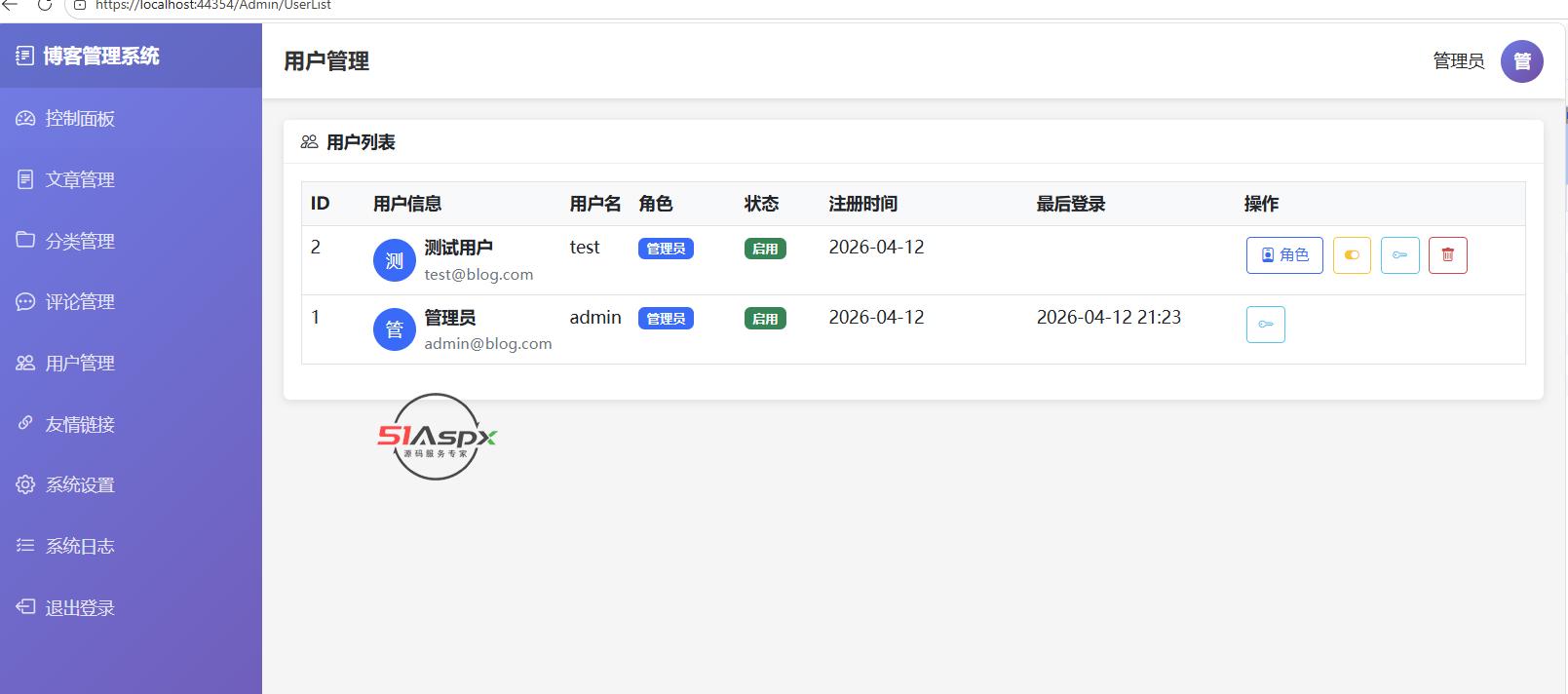Click purple 管 avatar at top right
Screen dimensions: 1568x694
[1521, 61]
